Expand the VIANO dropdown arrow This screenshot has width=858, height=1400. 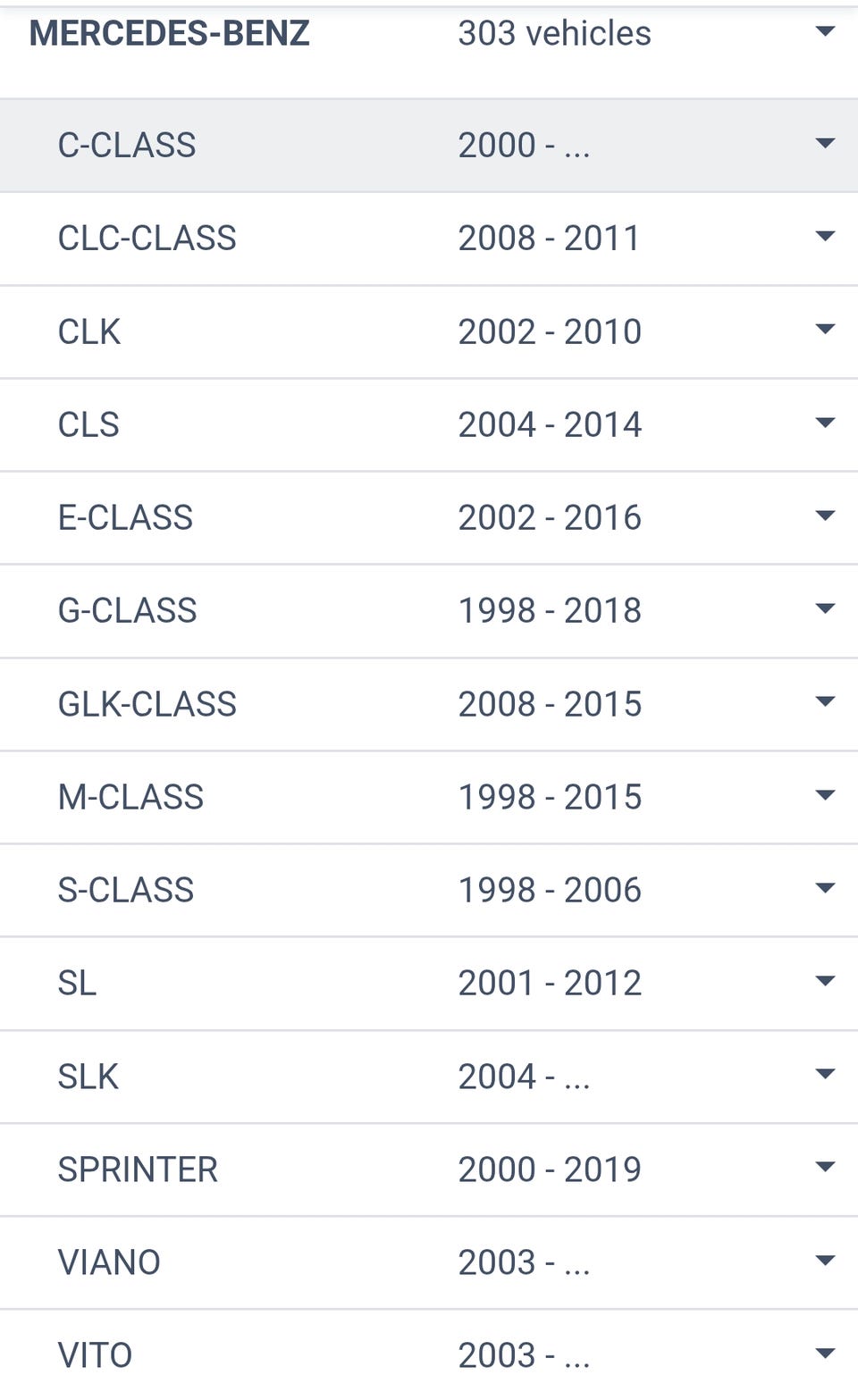[x=825, y=1261]
